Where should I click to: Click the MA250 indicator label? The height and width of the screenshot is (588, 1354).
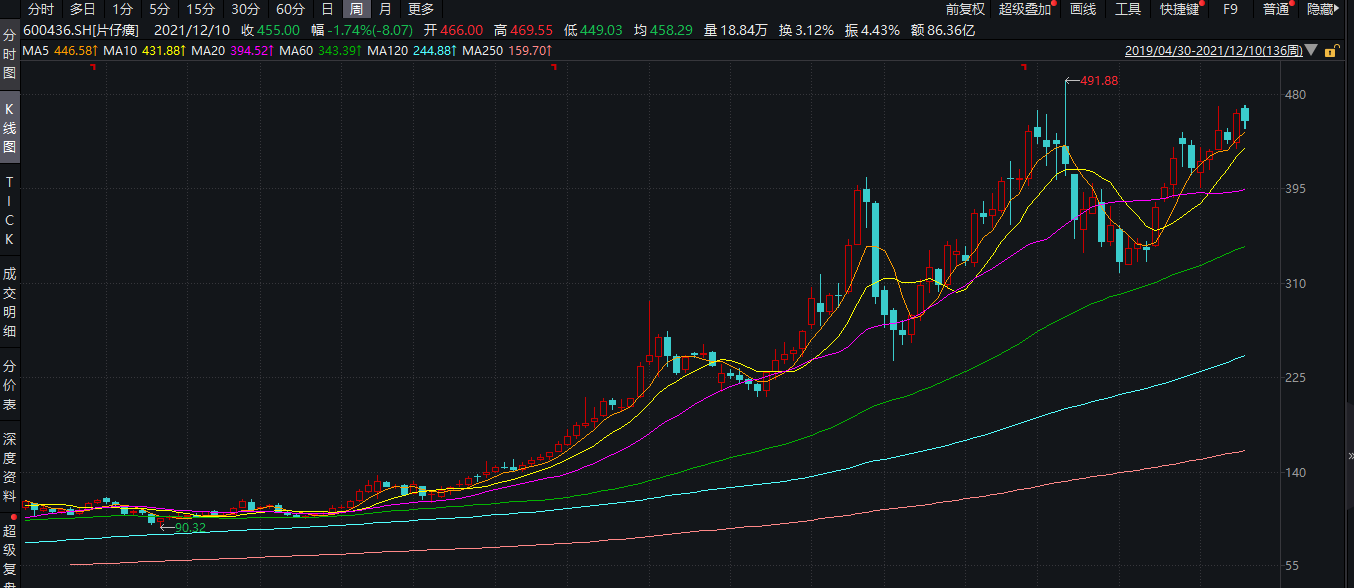(507, 50)
